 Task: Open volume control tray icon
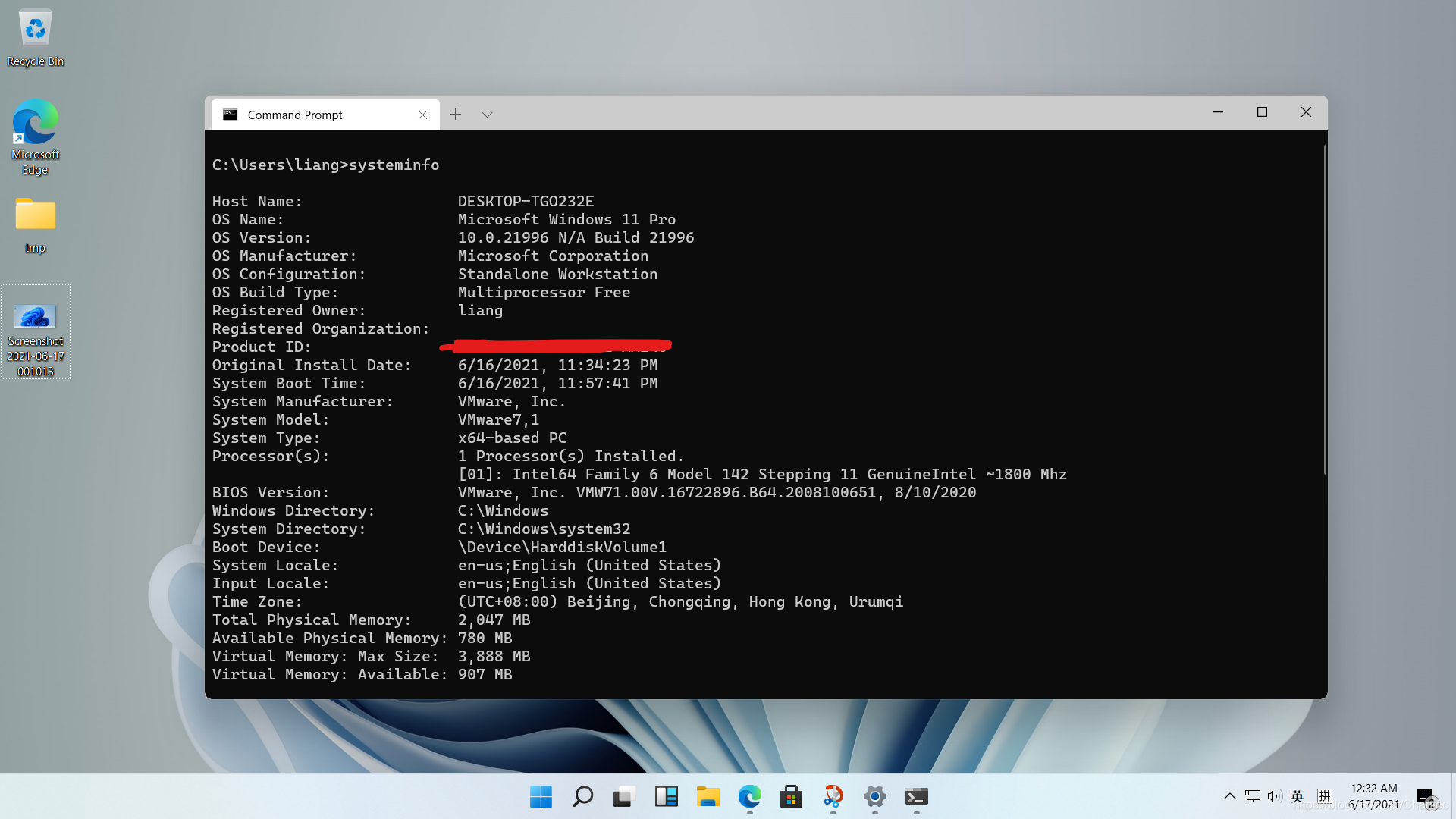click(1275, 796)
